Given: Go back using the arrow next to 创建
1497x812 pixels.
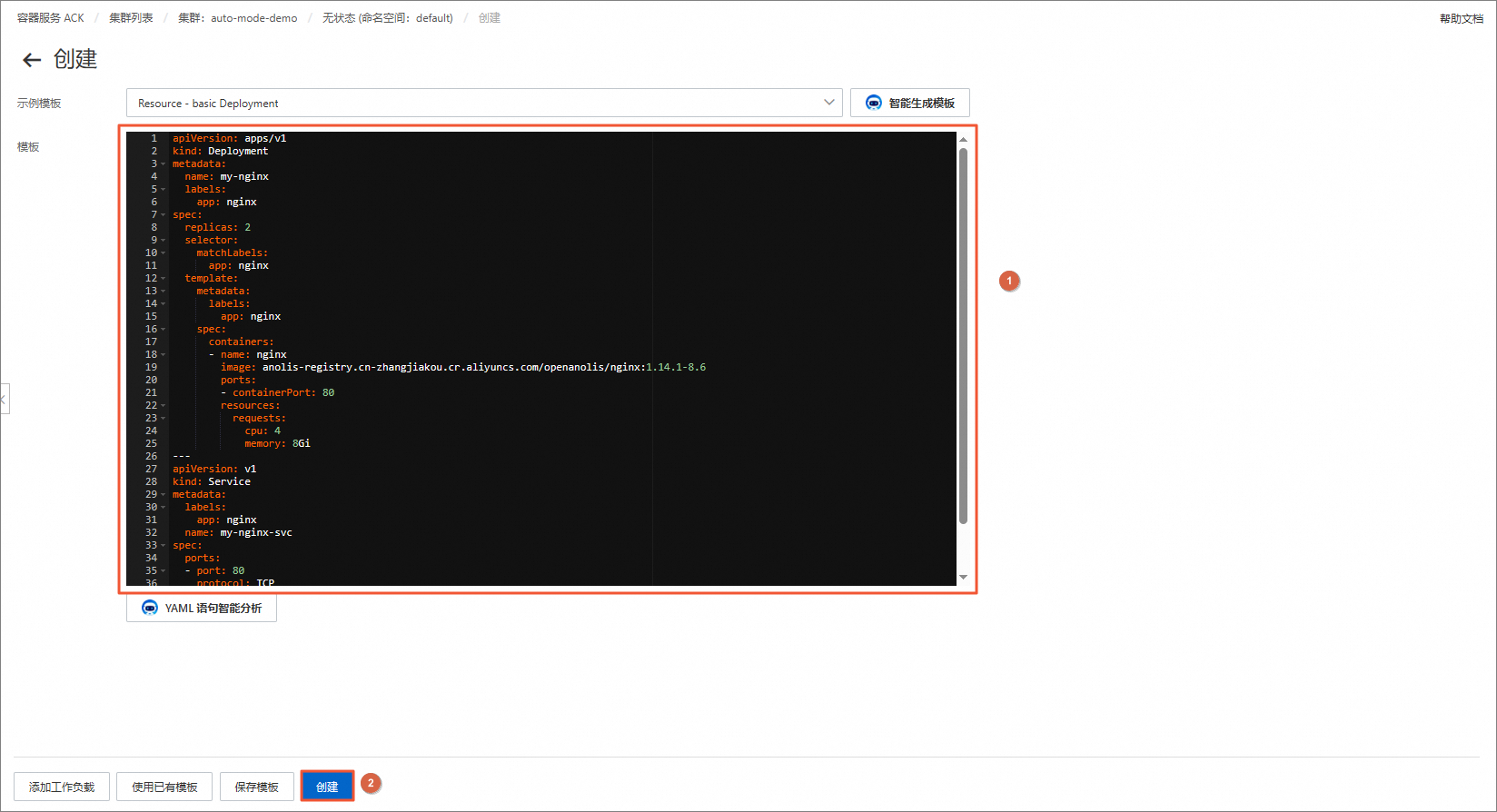Looking at the screenshot, I should point(32,60).
